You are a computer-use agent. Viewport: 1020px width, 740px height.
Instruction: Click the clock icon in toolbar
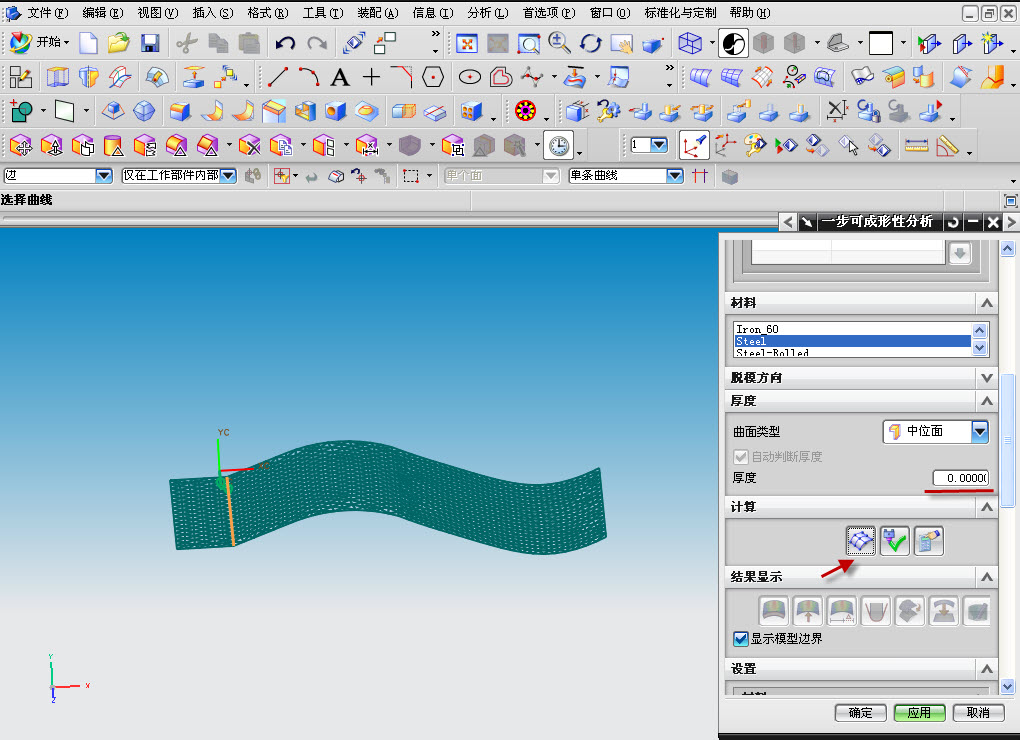pyautogui.click(x=559, y=146)
